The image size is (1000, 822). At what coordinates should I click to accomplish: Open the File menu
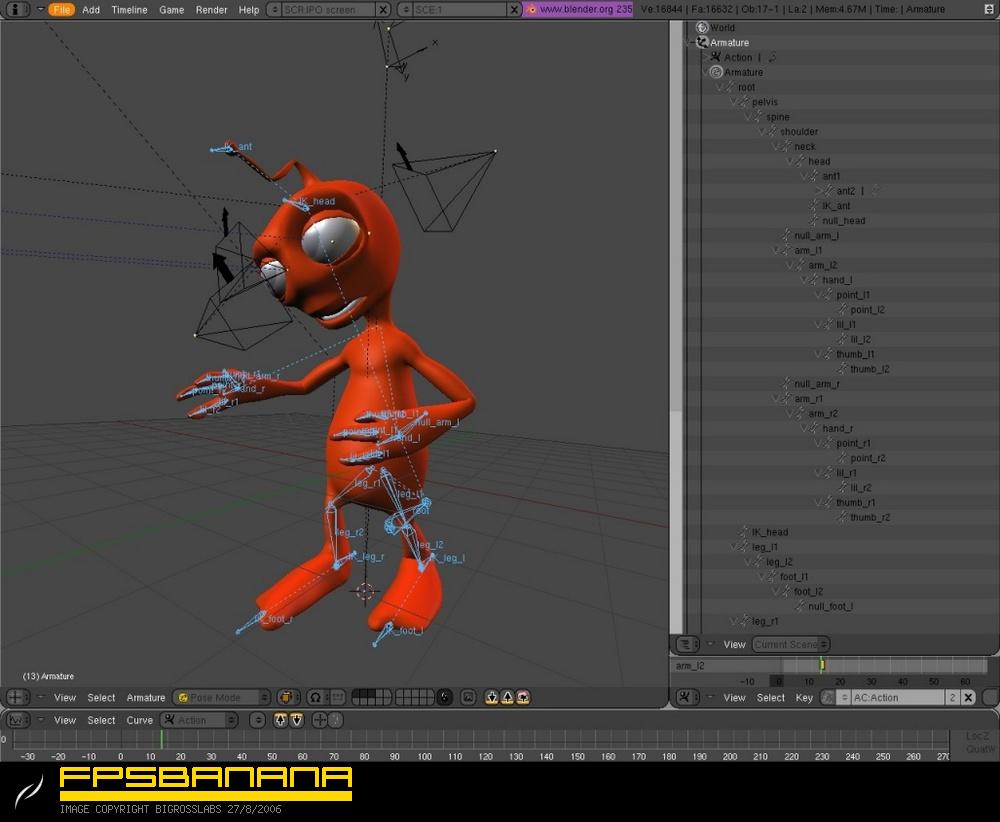(x=61, y=9)
